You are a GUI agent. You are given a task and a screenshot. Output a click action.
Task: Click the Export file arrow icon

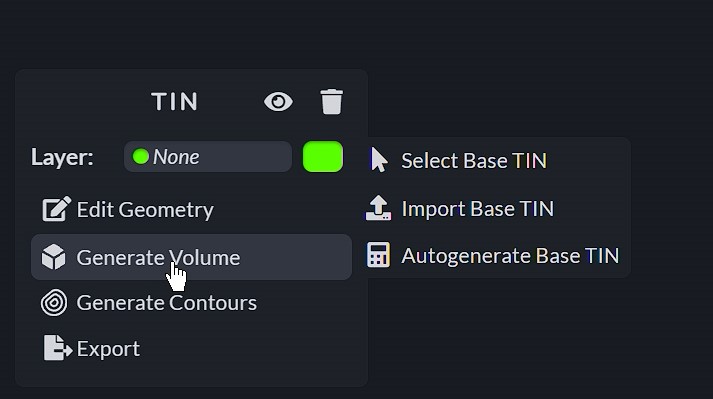click(58, 348)
